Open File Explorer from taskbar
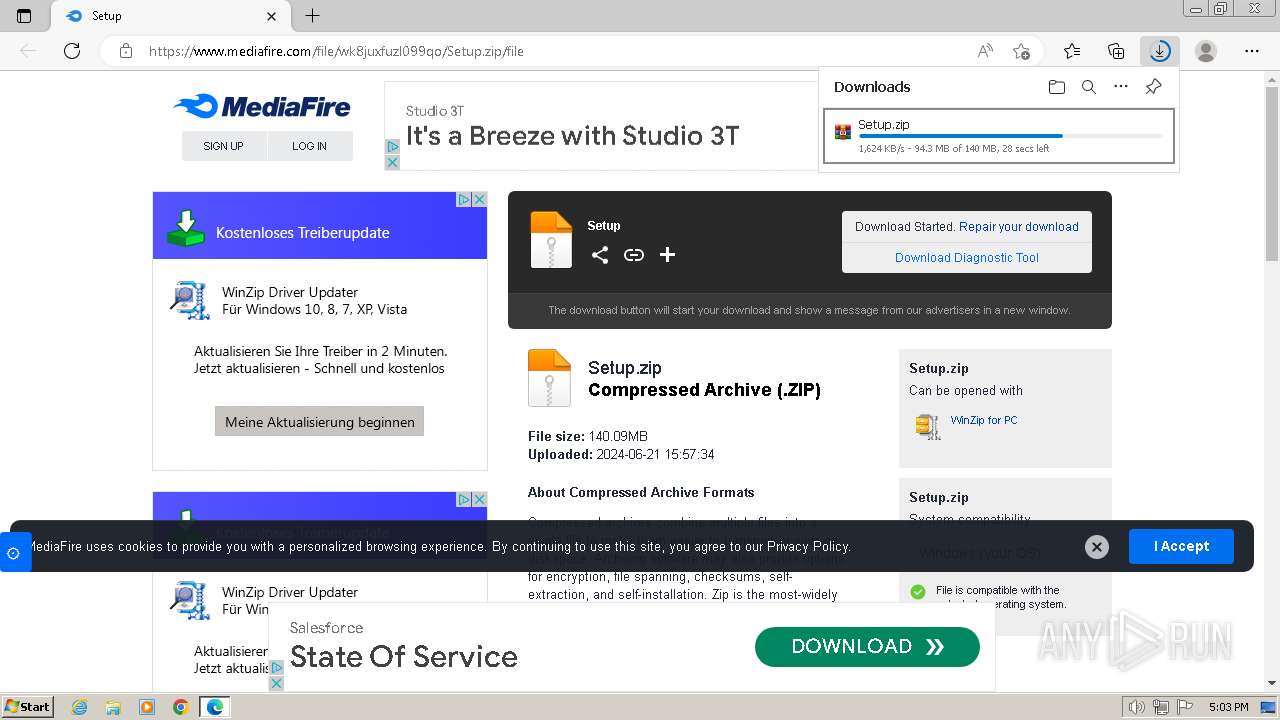The width and height of the screenshot is (1280, 720). click(113, 707)
